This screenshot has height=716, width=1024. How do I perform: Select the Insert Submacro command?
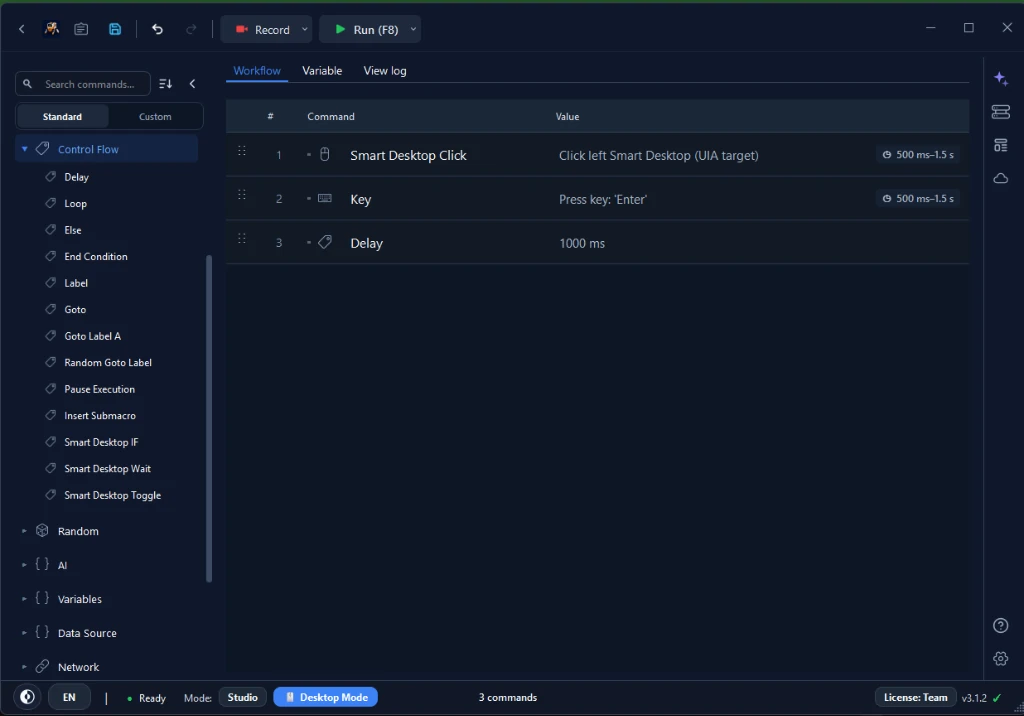coord(100,415)
